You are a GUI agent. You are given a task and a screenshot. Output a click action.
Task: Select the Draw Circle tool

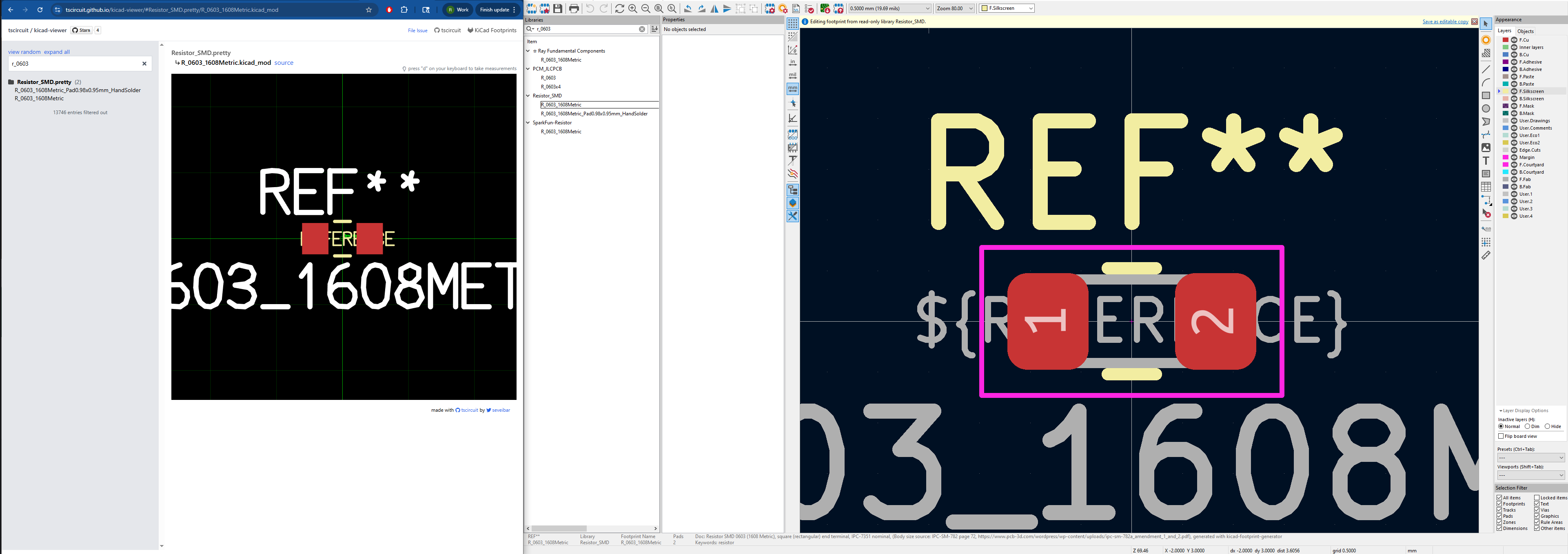1486,109
